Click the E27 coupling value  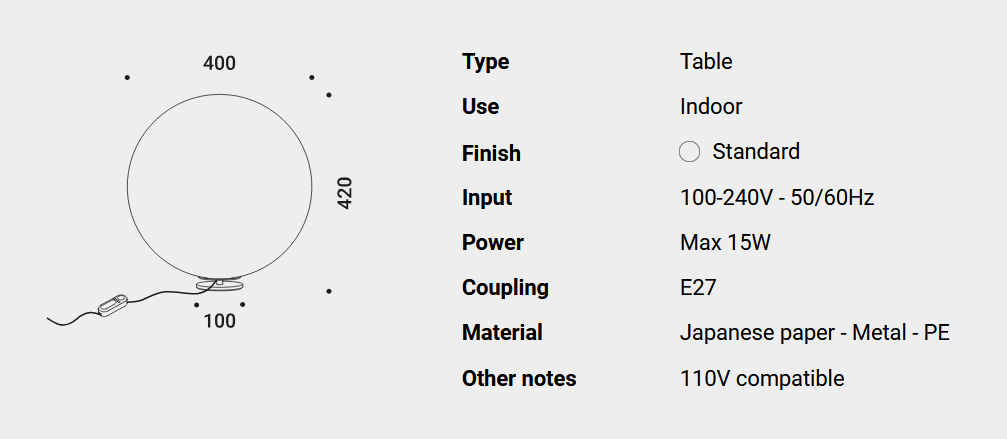698,288
